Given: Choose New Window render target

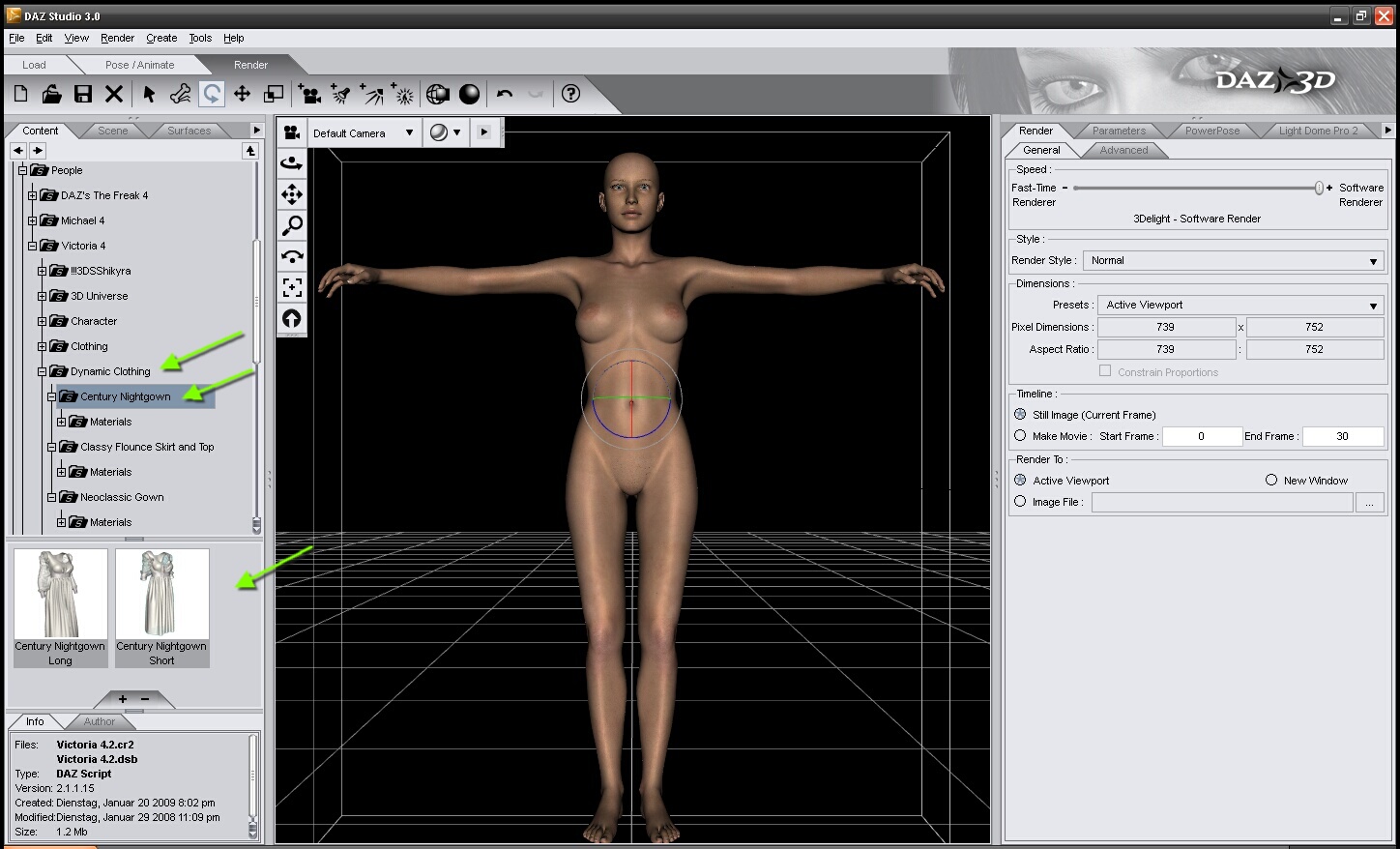Looking at the screenshot, I should 1271,480.
